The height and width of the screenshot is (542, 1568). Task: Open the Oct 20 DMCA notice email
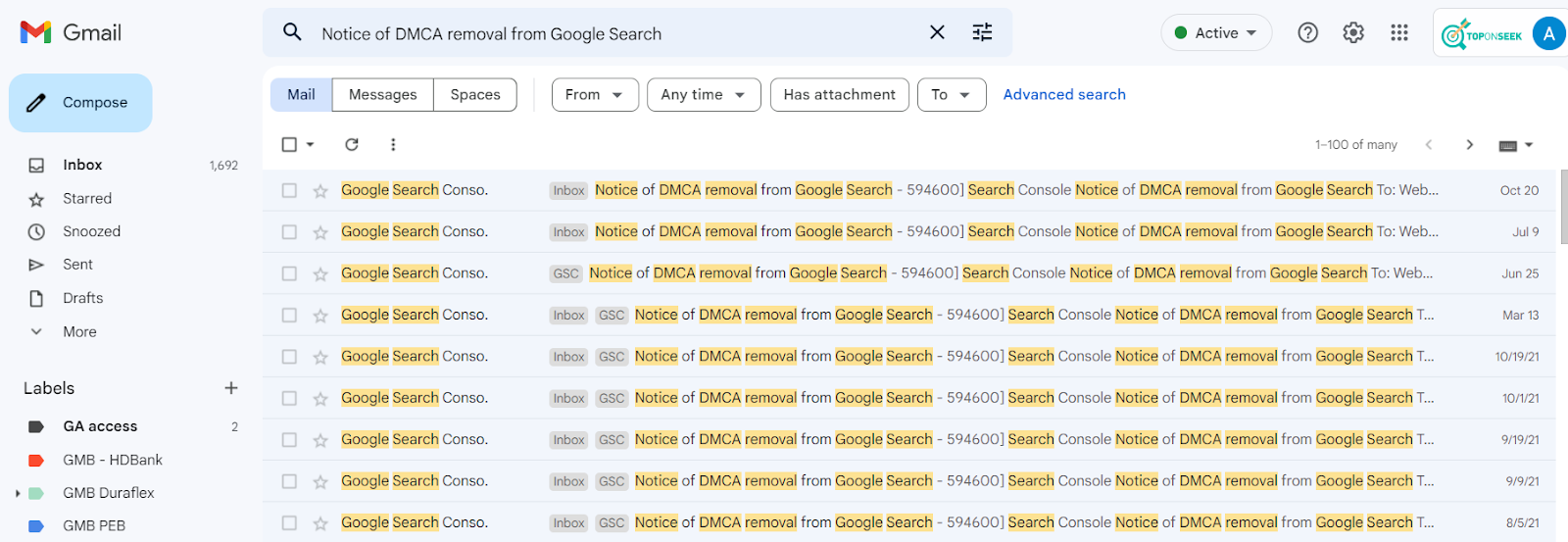tap(909, 190)
